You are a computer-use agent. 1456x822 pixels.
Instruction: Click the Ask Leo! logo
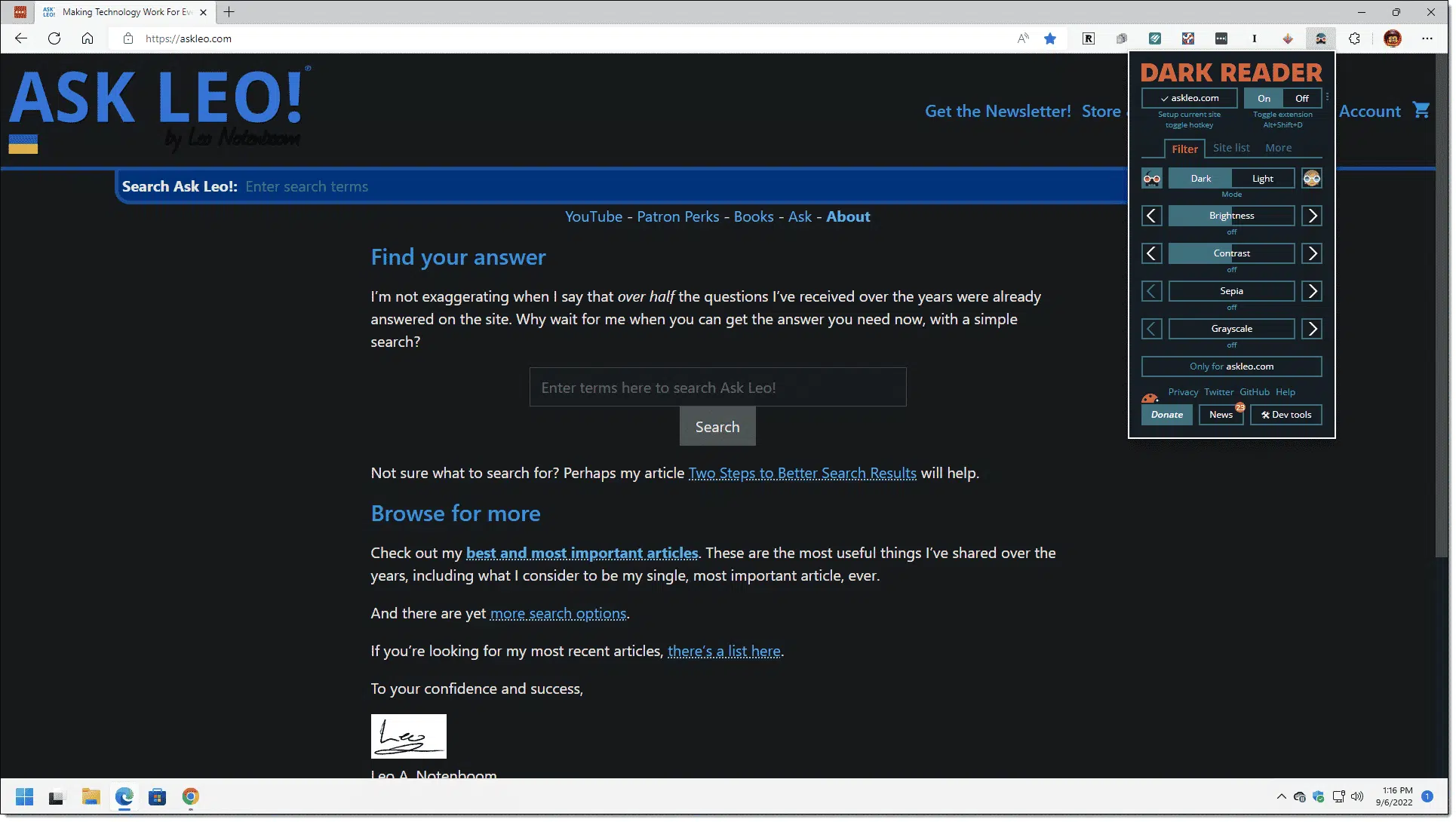click(161, 111)
